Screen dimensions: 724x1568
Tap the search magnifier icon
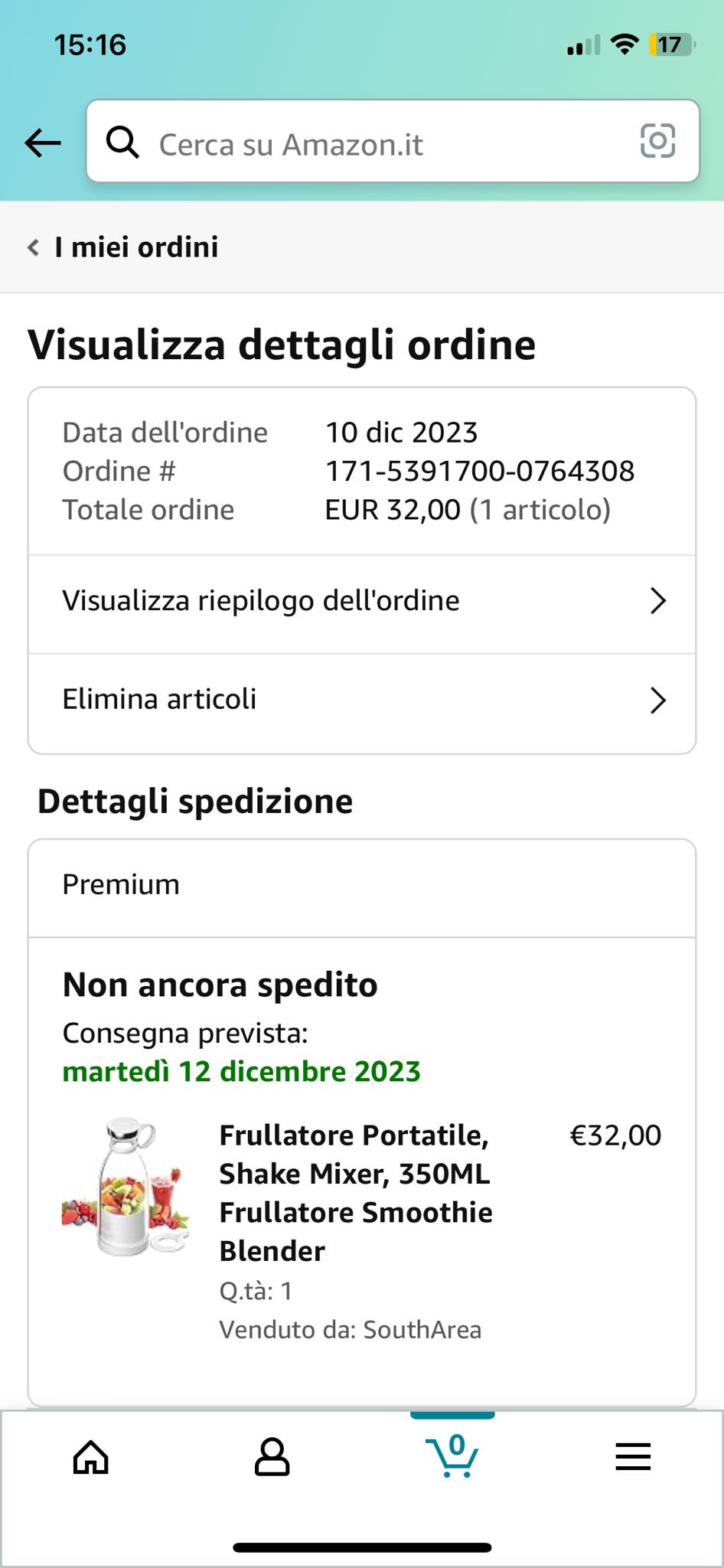(122, 142)
